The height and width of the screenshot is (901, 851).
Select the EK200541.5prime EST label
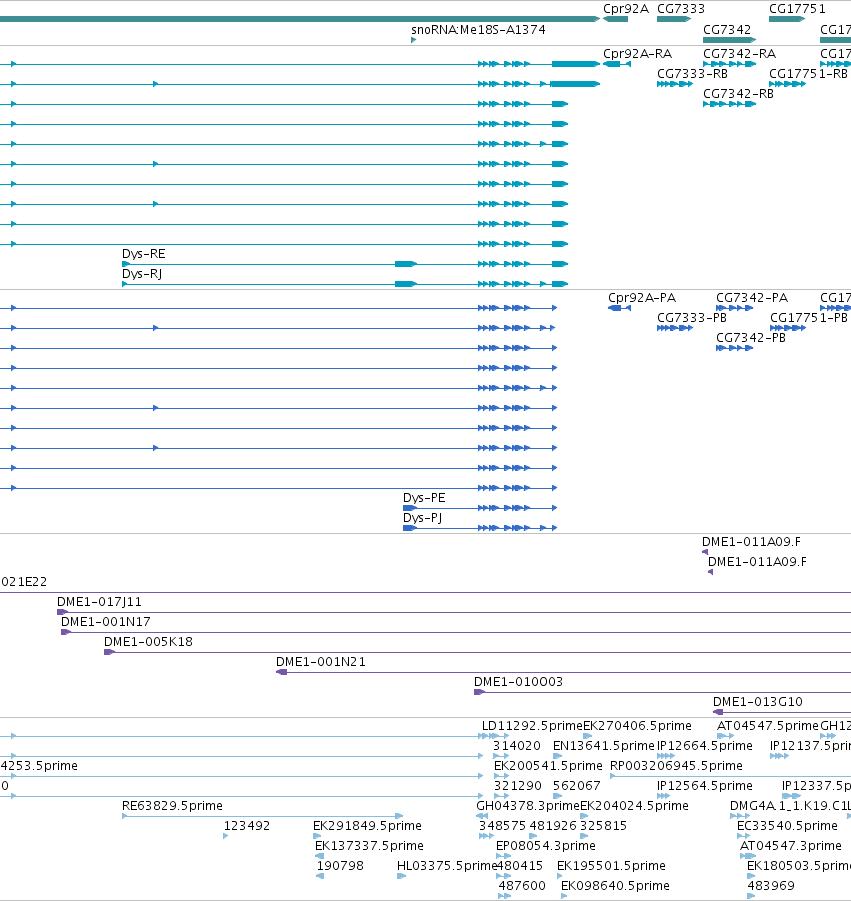(x=548, y=766)
